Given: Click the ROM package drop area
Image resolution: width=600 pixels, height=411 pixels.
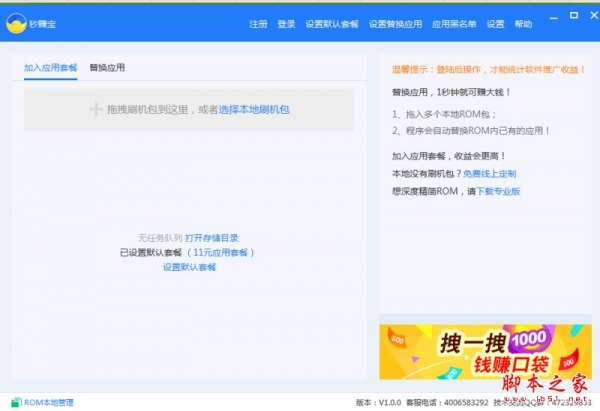Looking at the screenshot, I should coord(189,109).
